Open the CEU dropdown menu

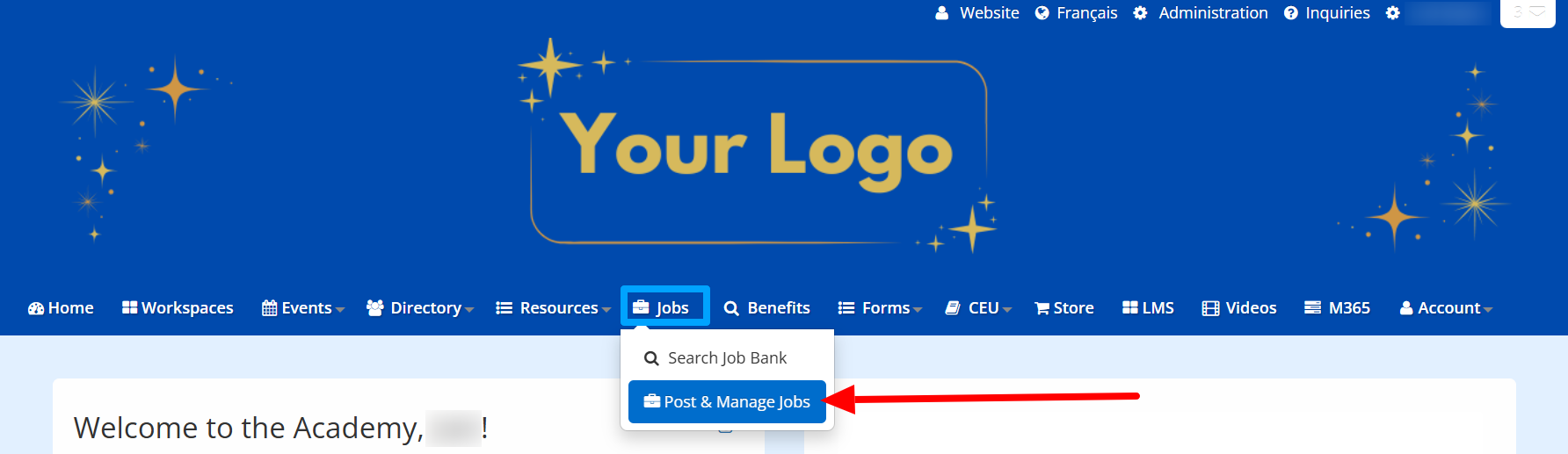click(x=978, y=308)
